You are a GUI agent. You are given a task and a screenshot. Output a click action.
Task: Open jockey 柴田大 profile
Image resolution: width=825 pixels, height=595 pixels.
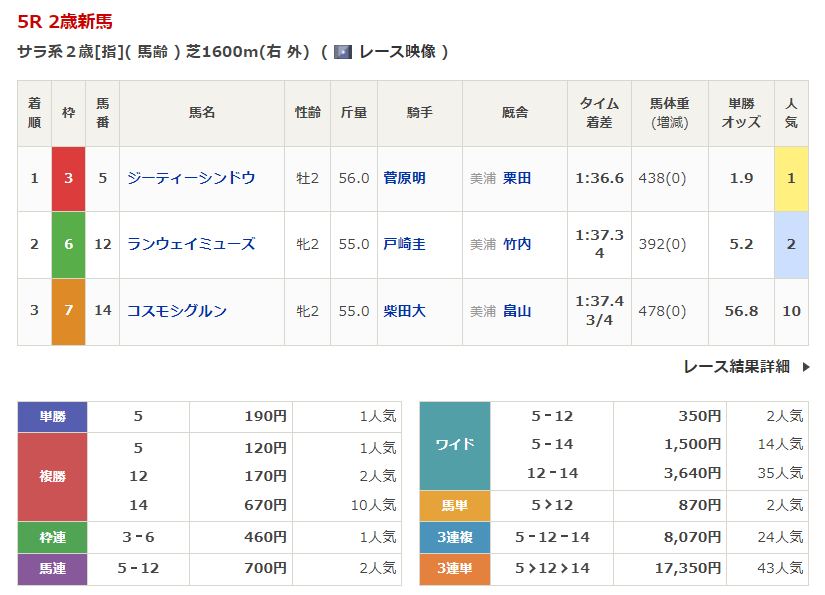pyautogui.click(x=405, y=311)
